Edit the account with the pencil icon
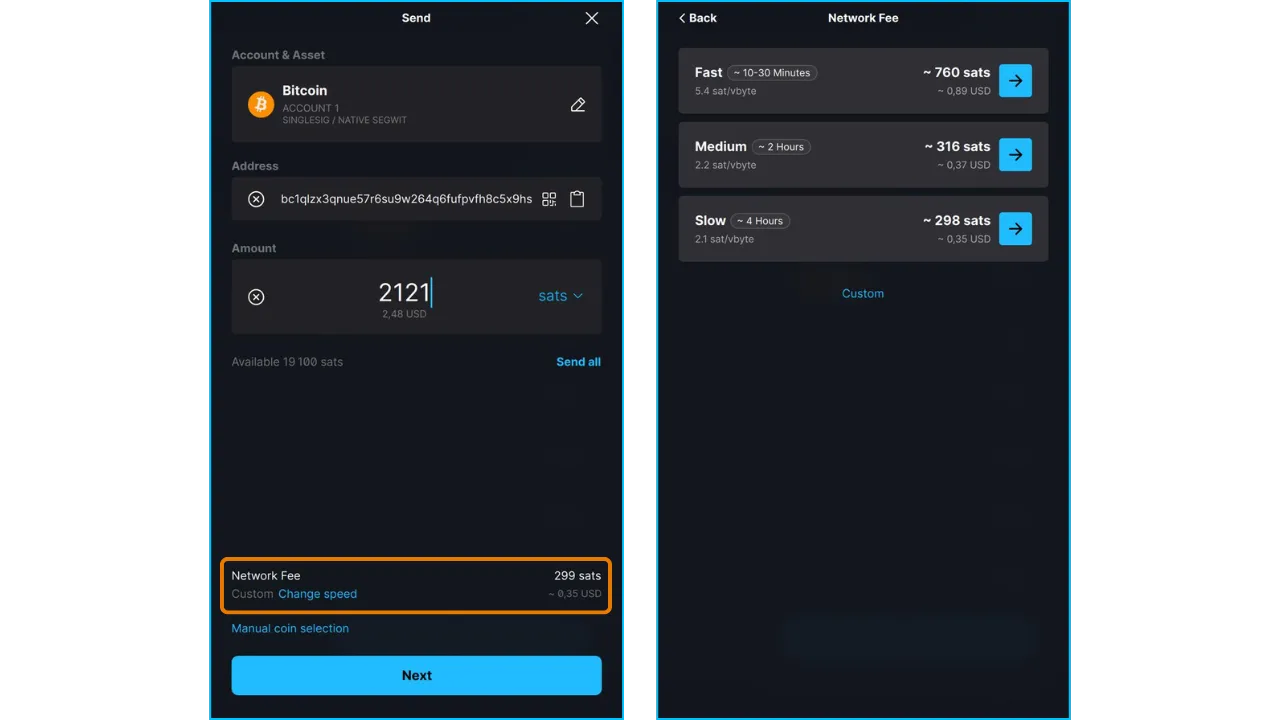 pos(578,105)
